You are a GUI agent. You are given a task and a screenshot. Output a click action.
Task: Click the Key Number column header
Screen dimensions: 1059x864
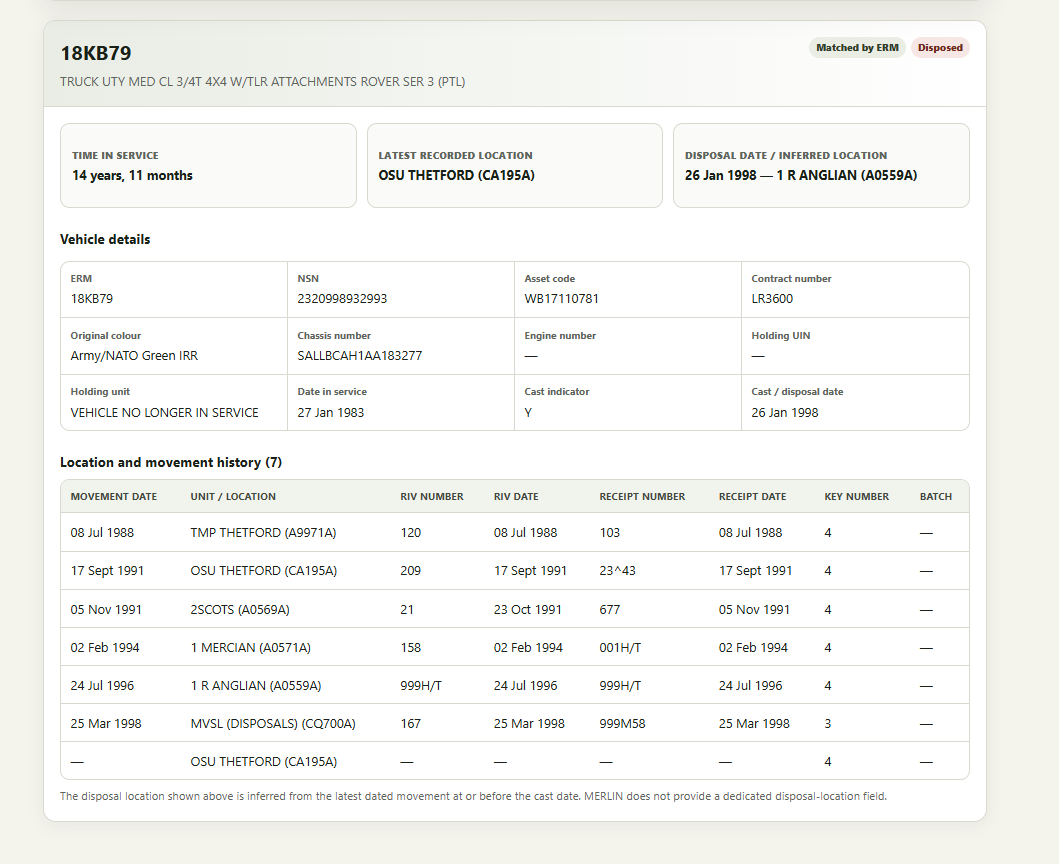coord(856,497)
